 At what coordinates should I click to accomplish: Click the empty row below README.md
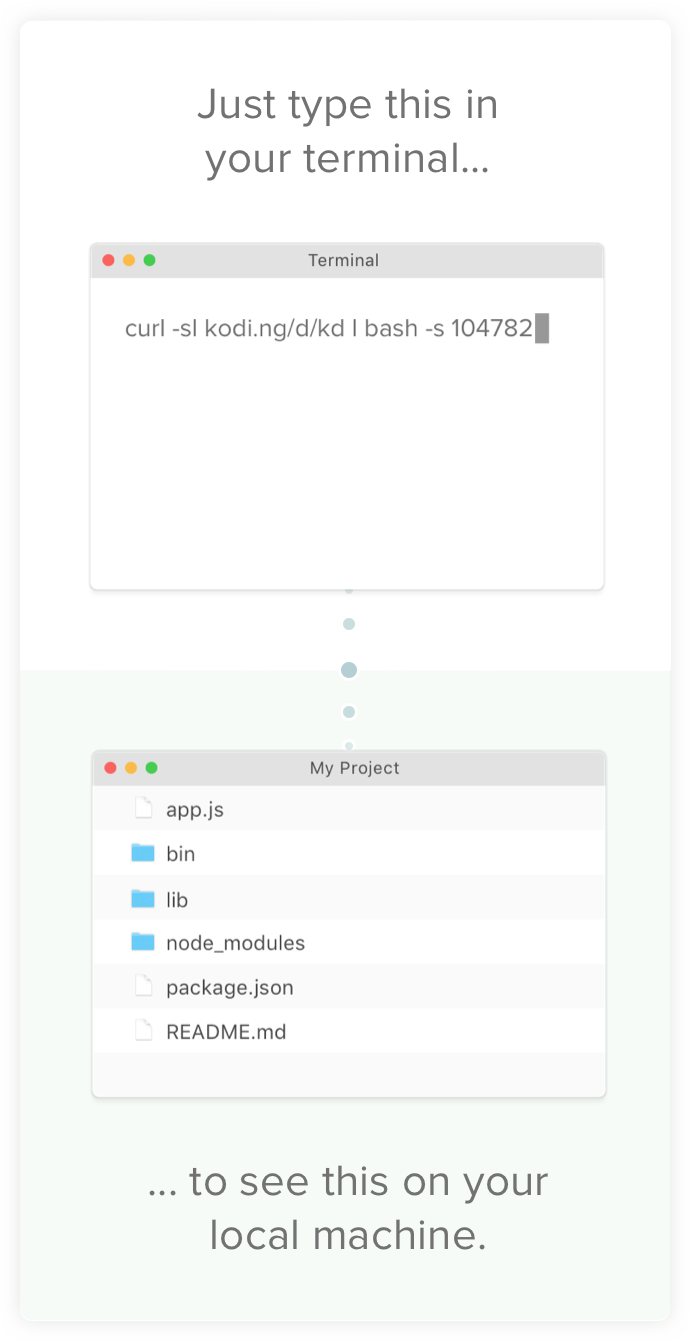[x=348, y=1074]
